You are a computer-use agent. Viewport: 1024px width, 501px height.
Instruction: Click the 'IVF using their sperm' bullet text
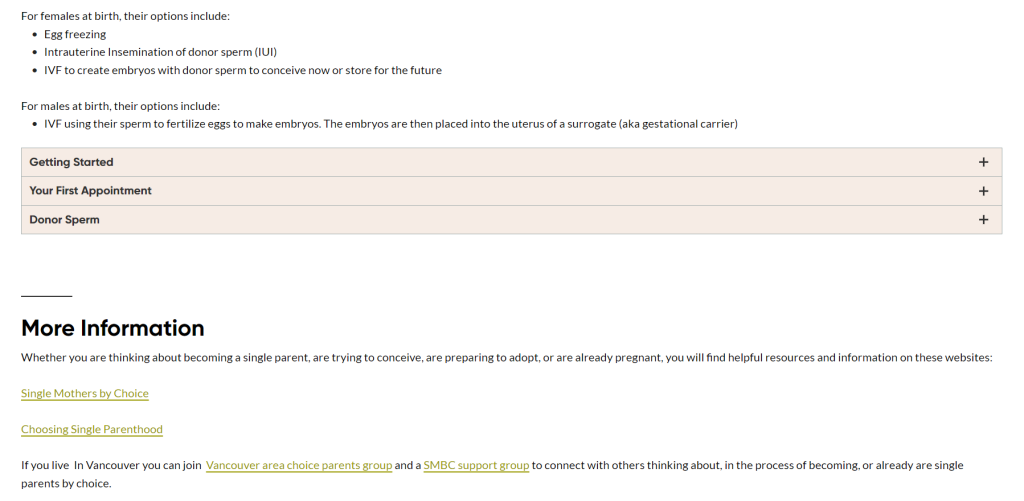point(390,124)
